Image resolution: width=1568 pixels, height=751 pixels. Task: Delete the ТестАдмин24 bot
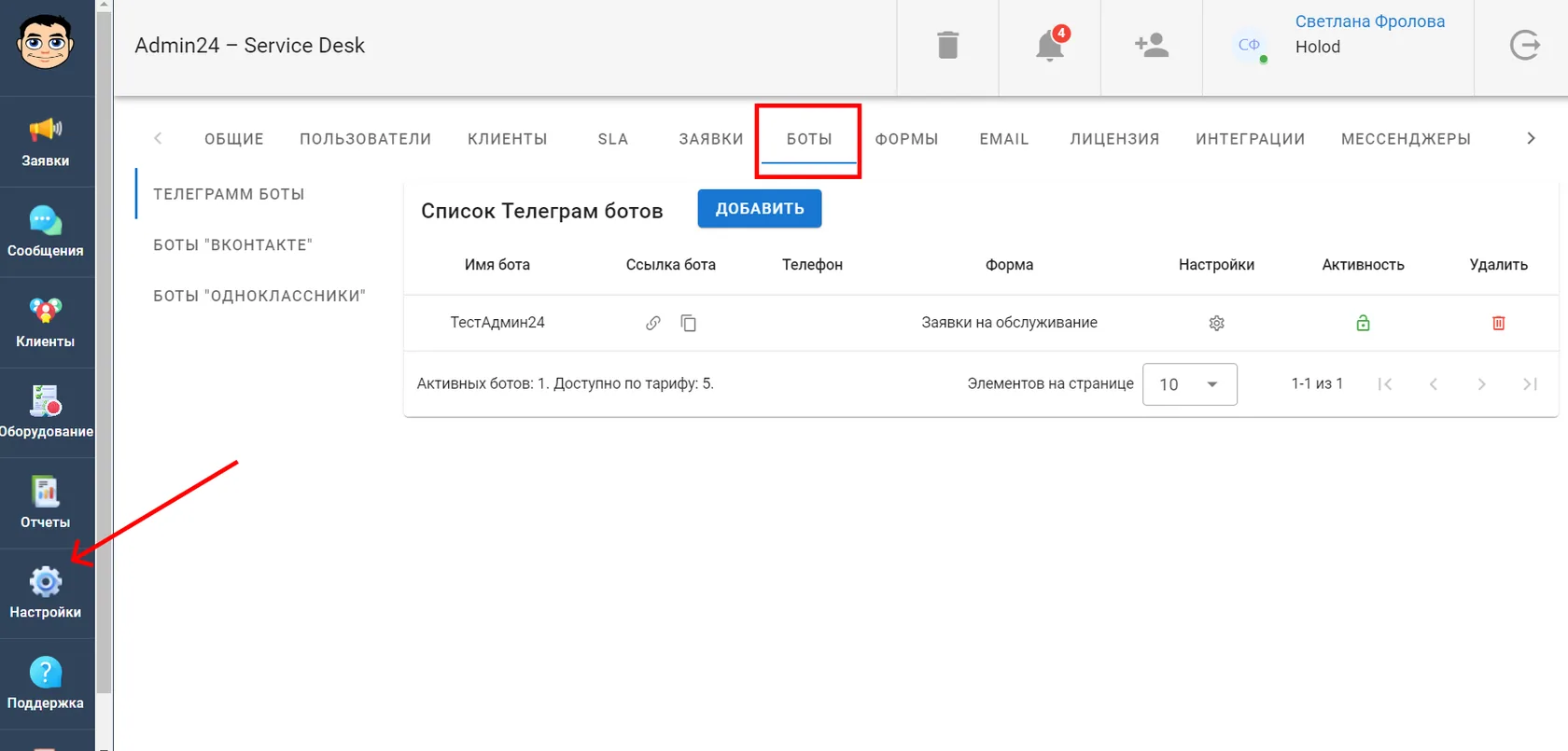tap(1498, 323)
